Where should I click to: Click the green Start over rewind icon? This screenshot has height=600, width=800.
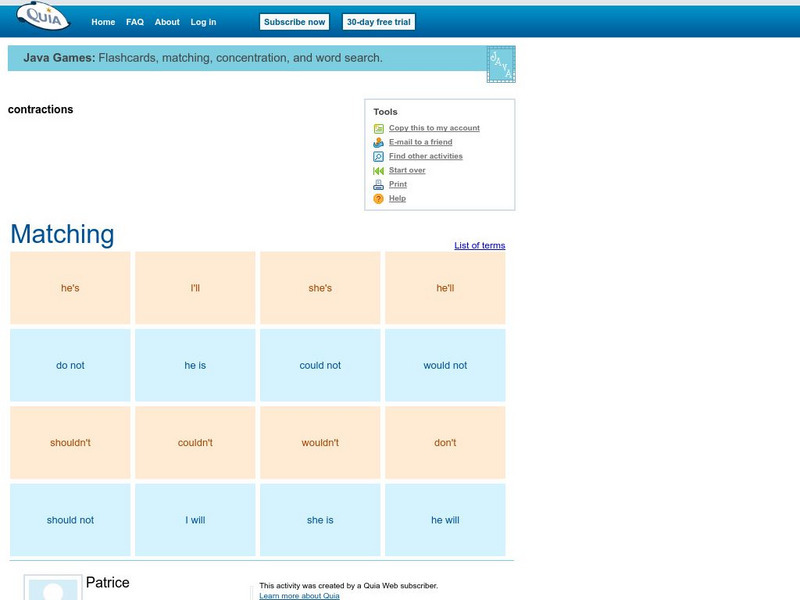coord(378,170)
